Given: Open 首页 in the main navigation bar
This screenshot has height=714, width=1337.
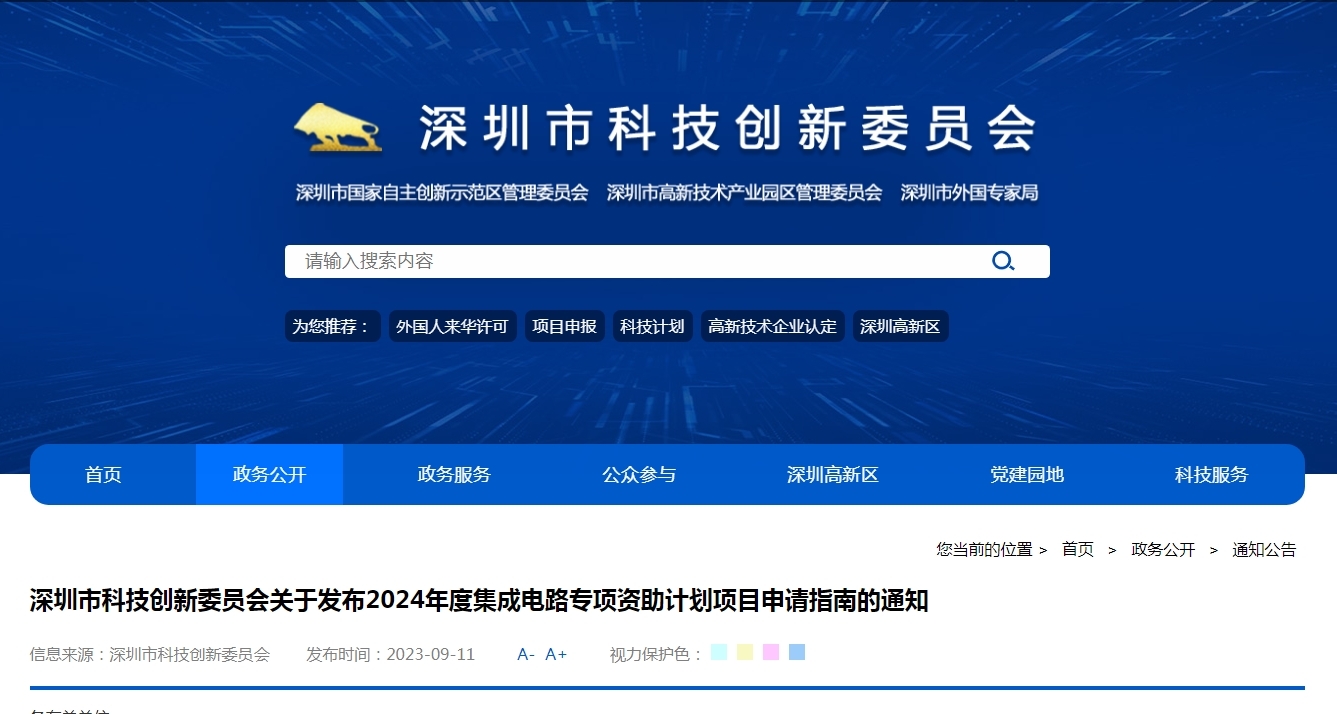Looking at the screenshot, I should 103,475.
